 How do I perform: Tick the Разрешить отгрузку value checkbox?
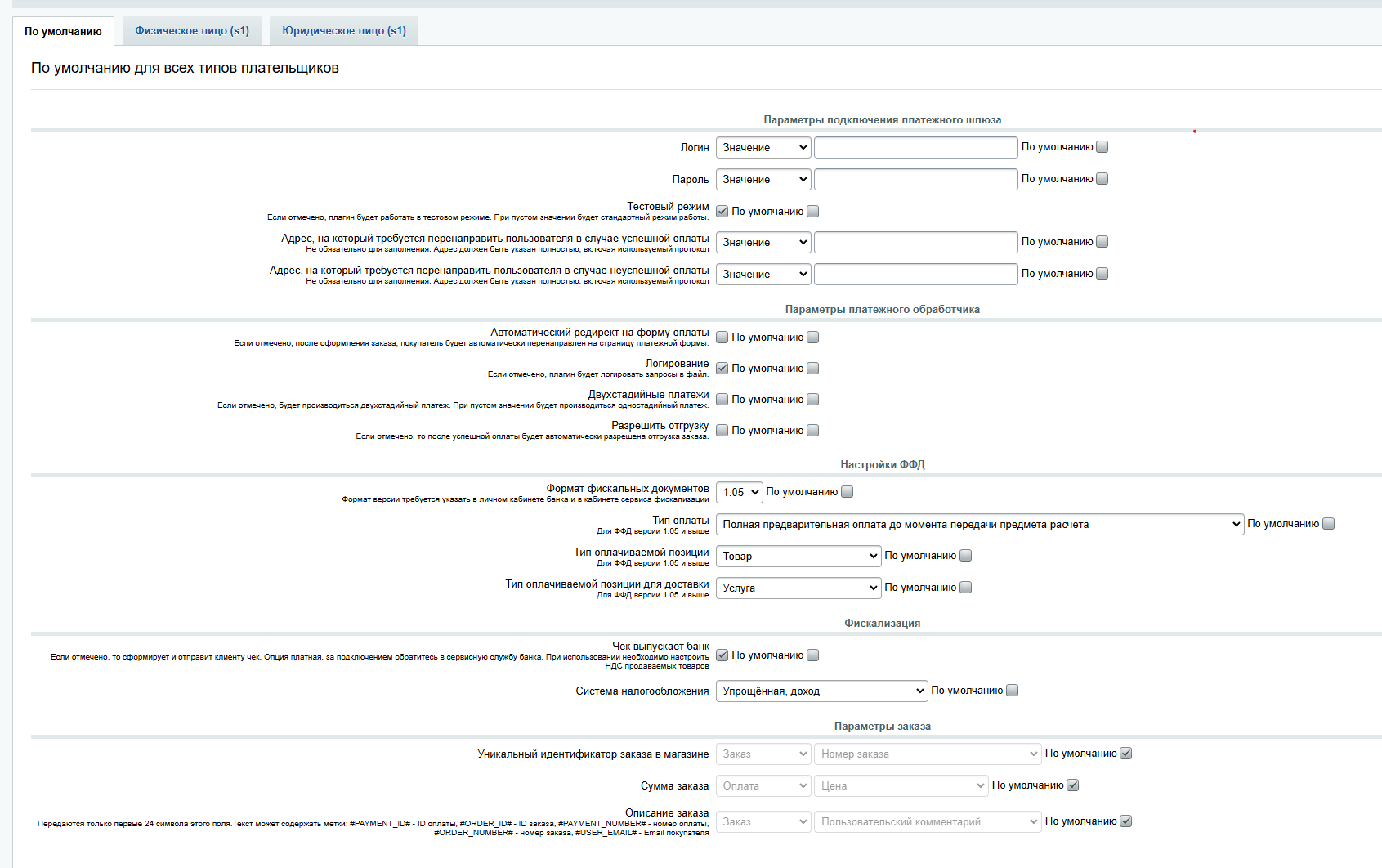(722, 431)
